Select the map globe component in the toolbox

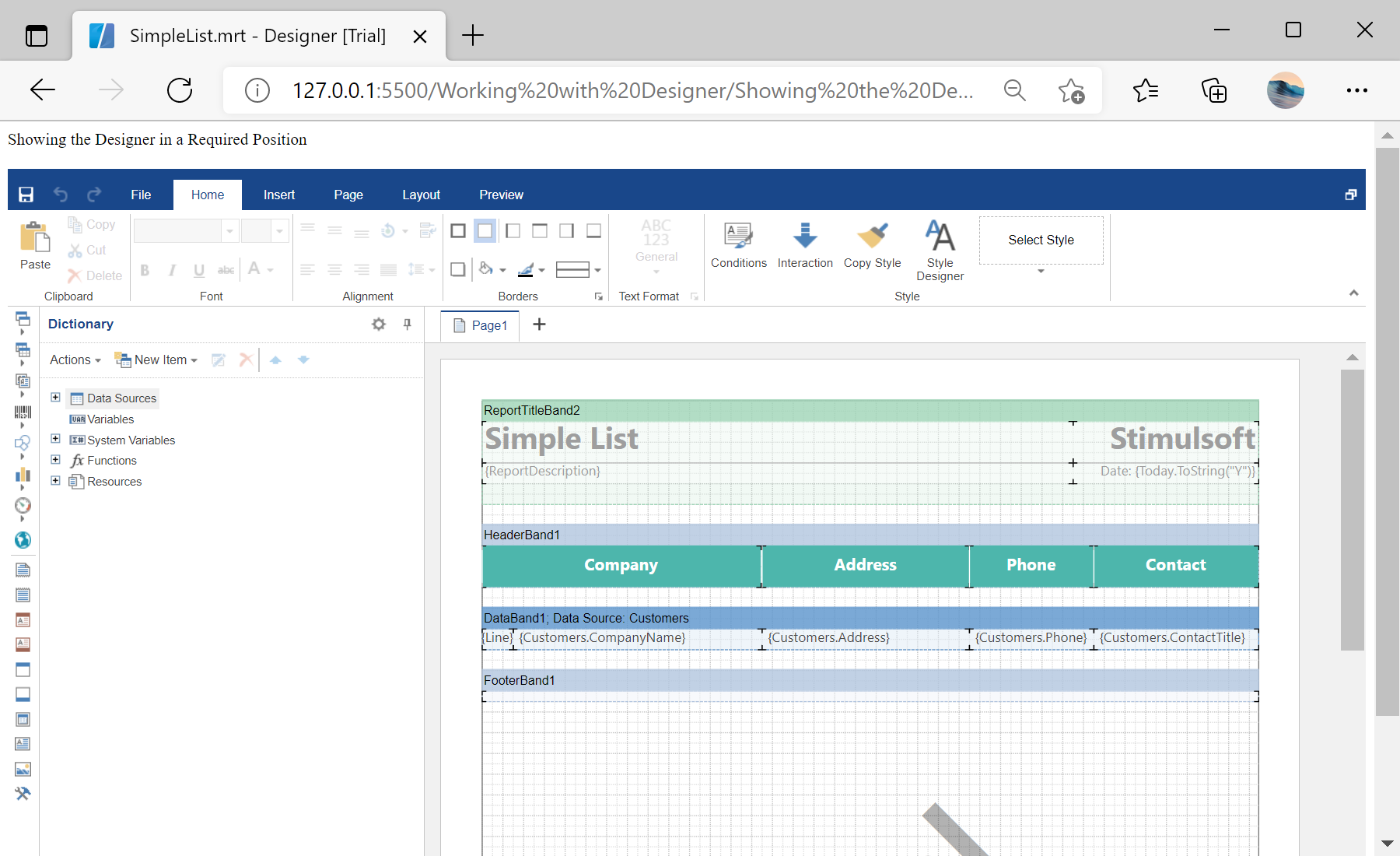[23, 540]
